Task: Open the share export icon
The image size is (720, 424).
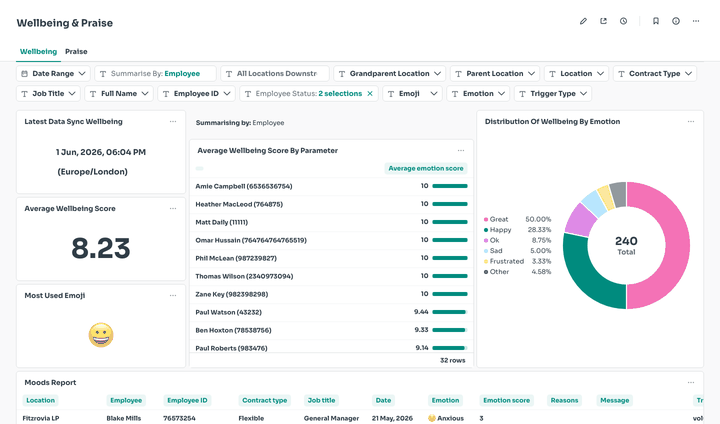Action: (x=603, y=21)
